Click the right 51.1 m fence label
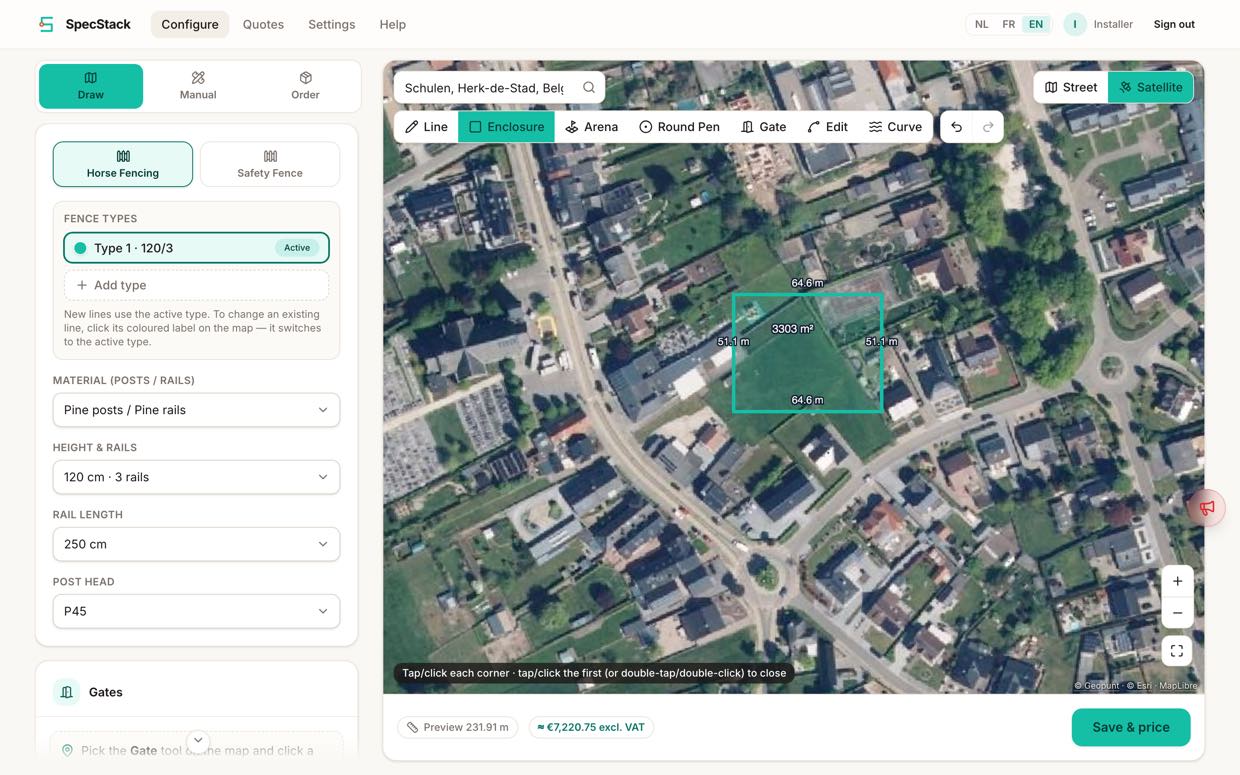The width and height of the screenshot is (1240, 775). coord(881,341)
